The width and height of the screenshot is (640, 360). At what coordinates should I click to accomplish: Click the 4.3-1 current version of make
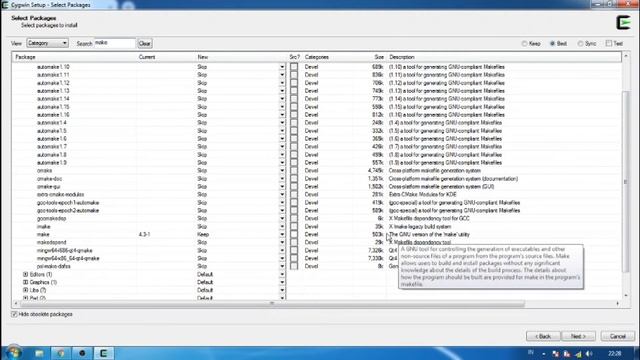coord(144,235)
